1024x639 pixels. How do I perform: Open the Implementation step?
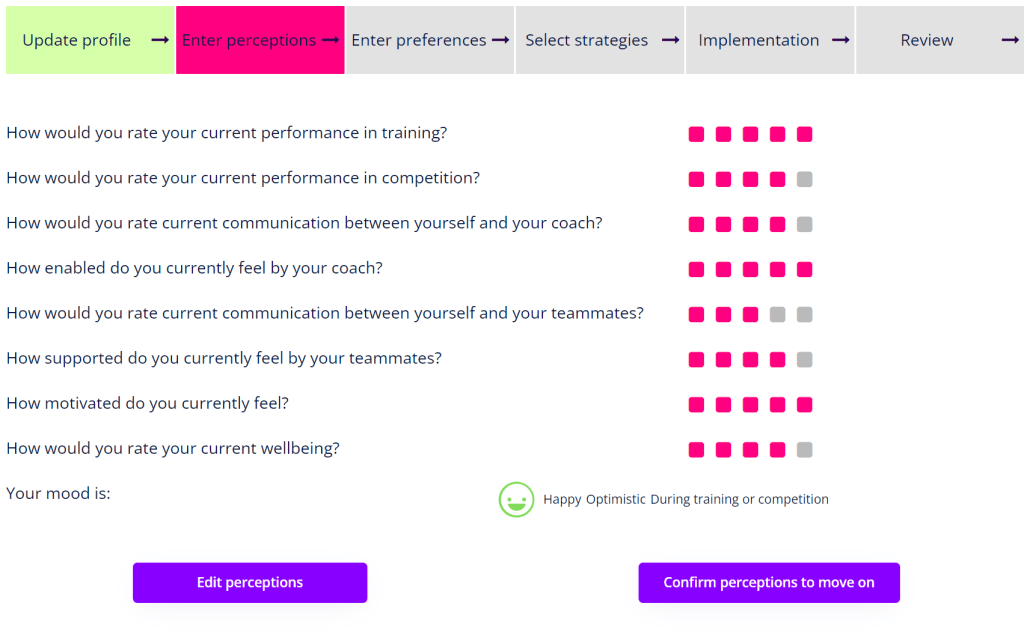click(x=759, y=40)
